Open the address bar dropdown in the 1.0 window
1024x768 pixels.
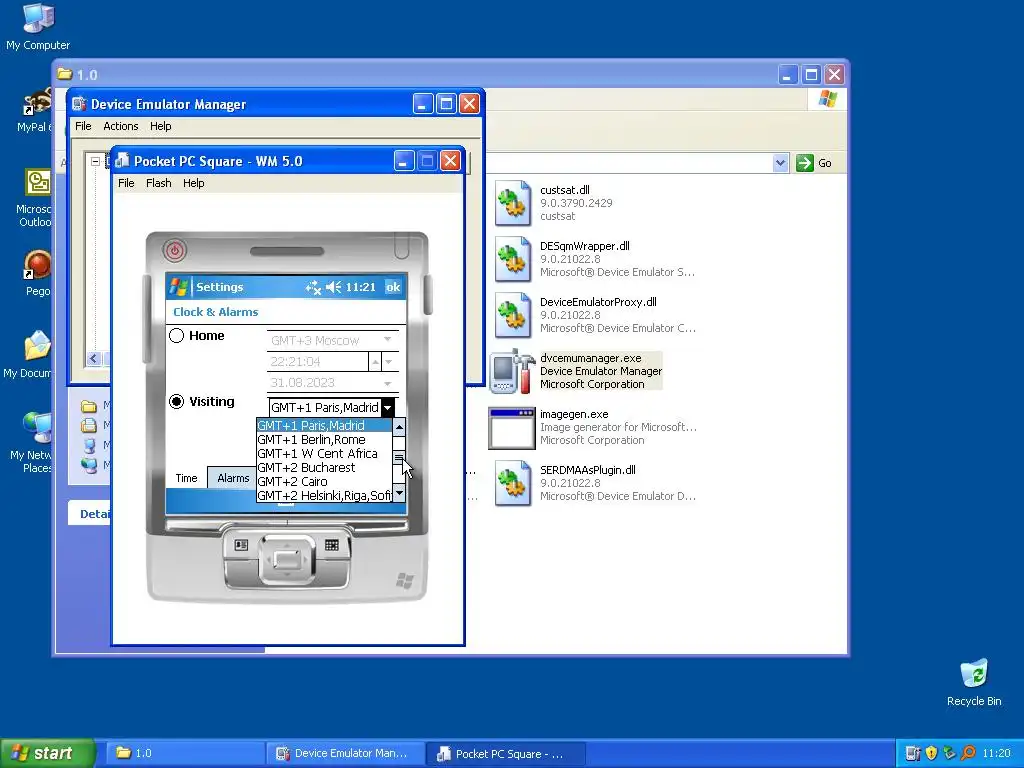780,163
